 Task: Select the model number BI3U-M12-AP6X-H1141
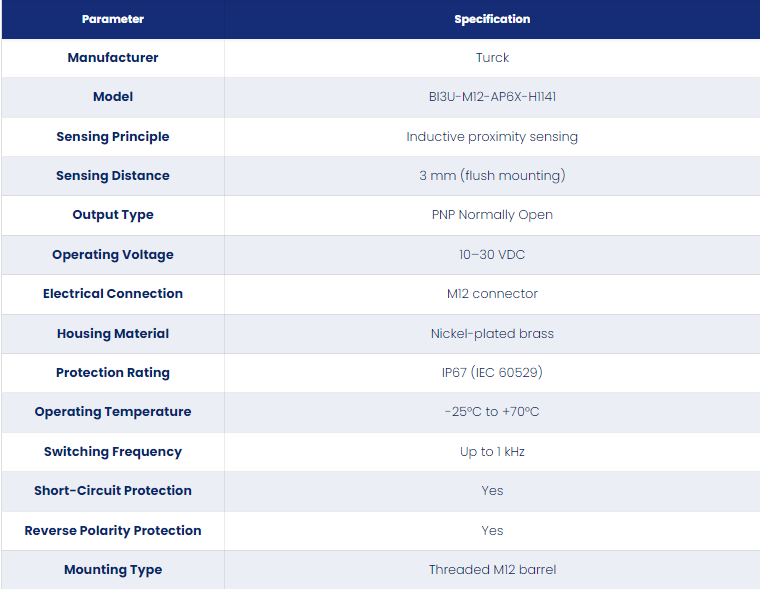pos(492,96)
